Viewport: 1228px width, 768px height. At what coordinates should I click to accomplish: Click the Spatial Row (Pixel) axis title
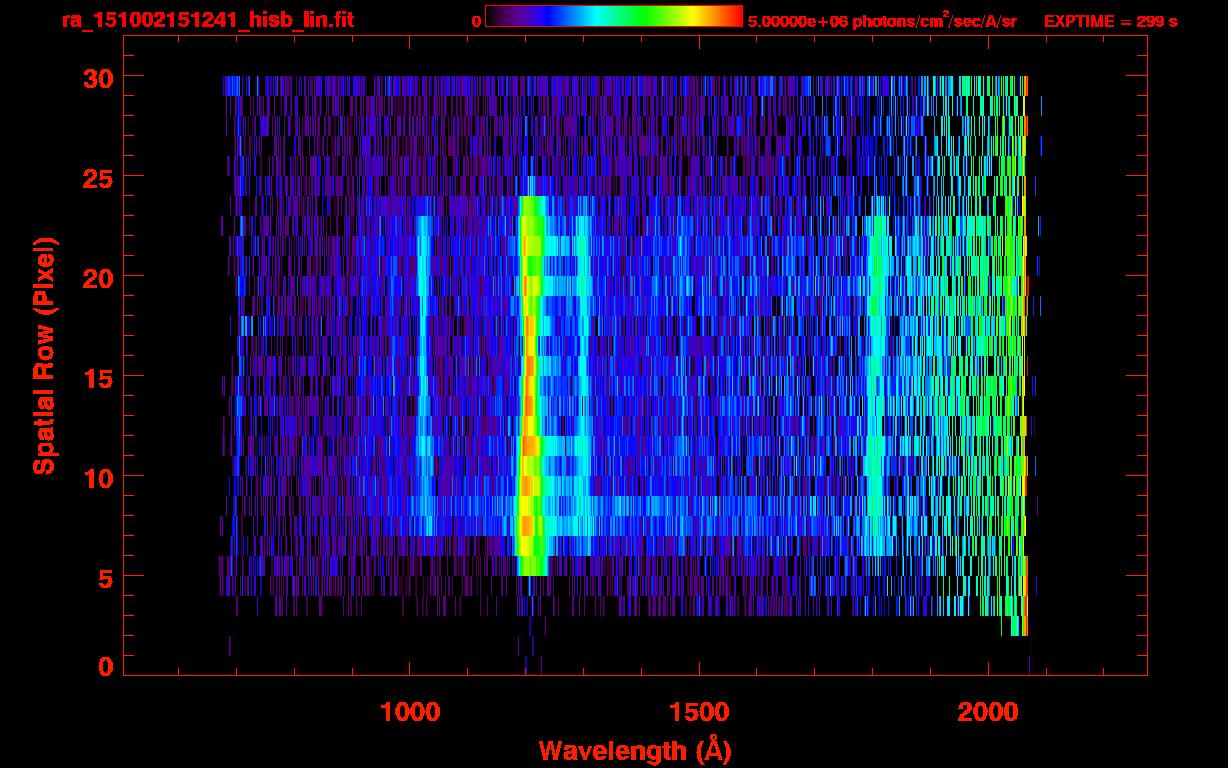[x=43, y=355]
